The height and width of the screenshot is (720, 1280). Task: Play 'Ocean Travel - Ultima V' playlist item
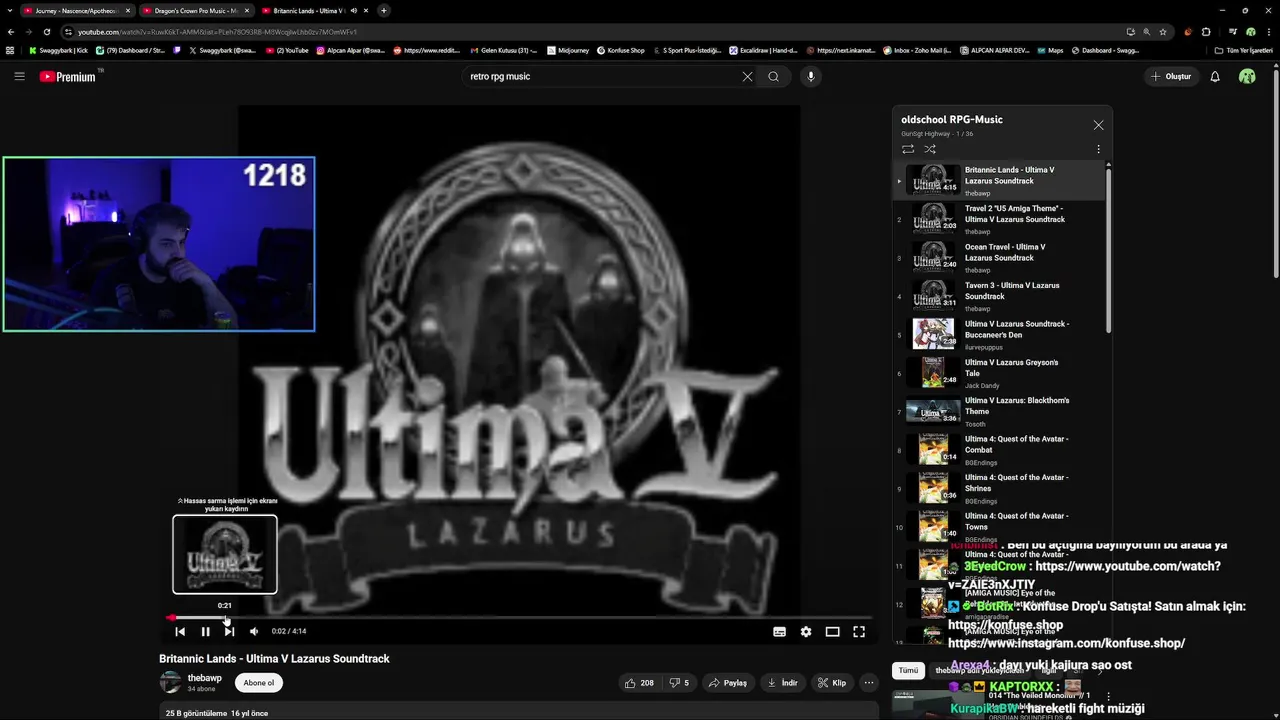pos(998,258)
